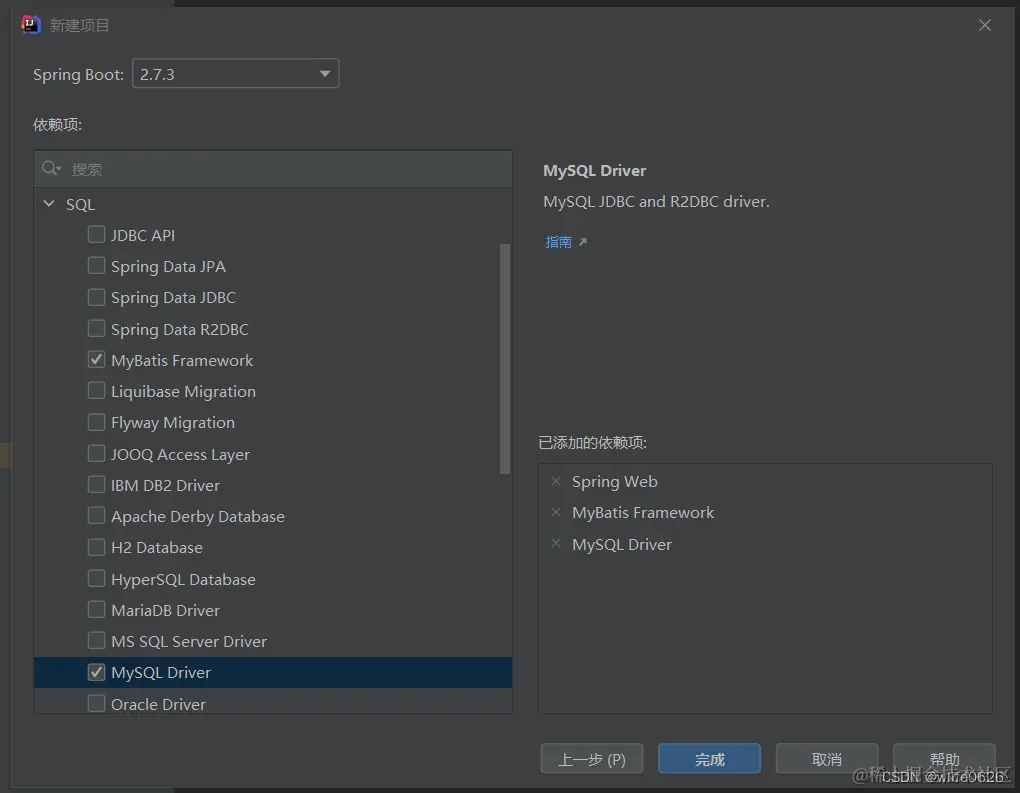The width and height of the screenshot is (1020, 793).
Task: Enable Spring Data R2DBC dependency
Action: pos(96,329)
